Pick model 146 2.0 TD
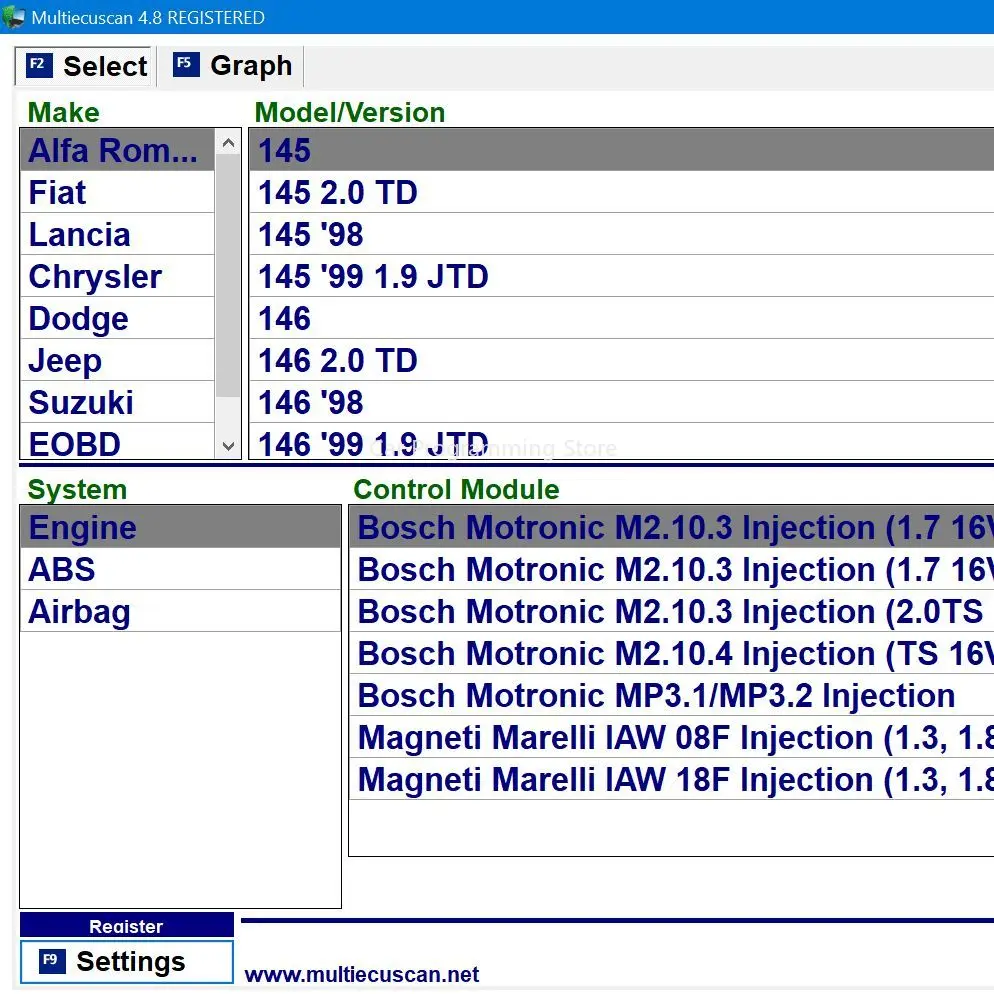 click(x=621, y=360)
